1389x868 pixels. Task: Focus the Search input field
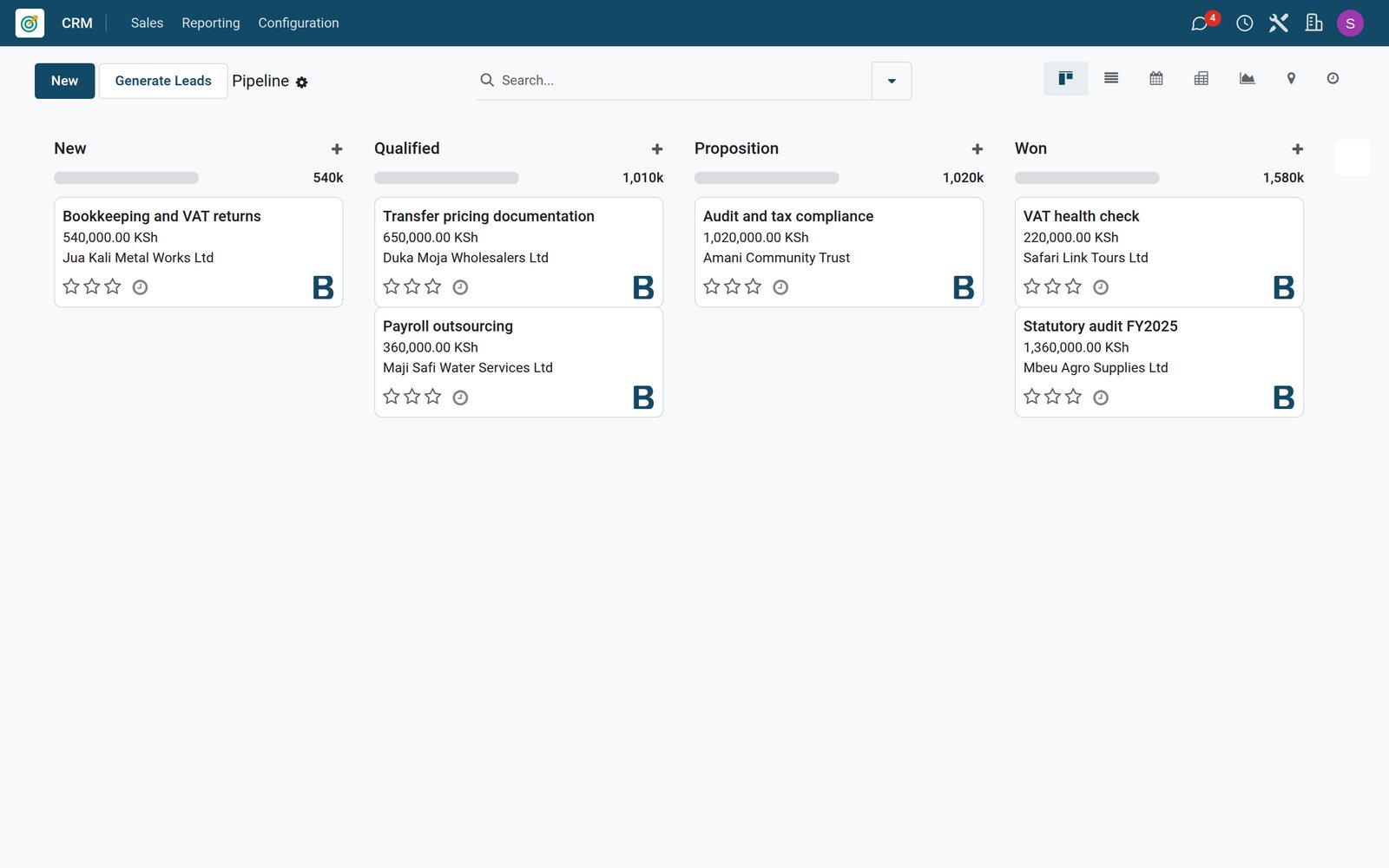click(684, 81)
